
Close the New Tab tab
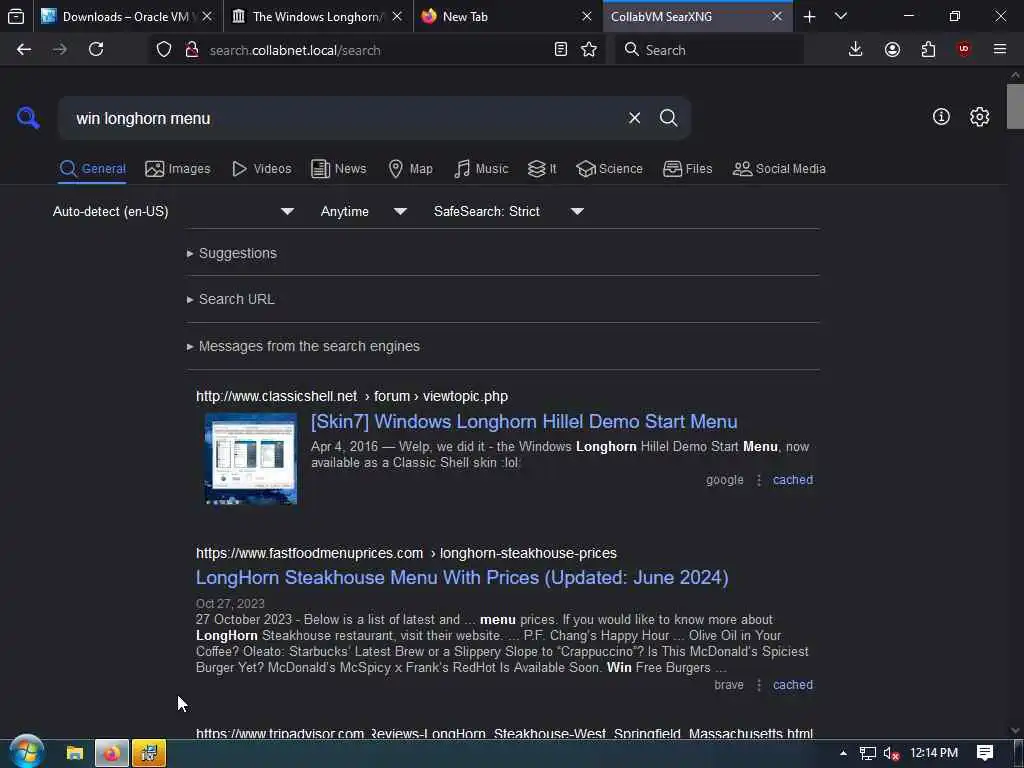pos(586,16)
